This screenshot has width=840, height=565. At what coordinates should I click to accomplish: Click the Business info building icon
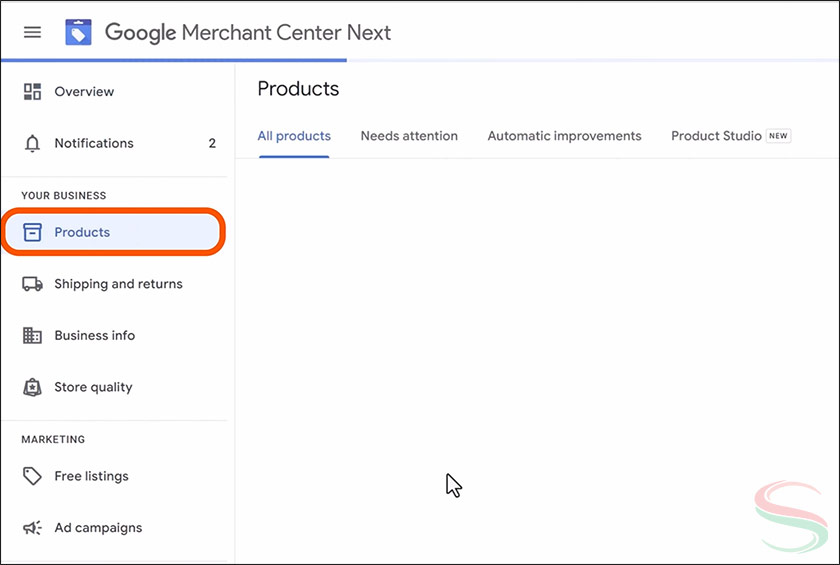[32, 336]
